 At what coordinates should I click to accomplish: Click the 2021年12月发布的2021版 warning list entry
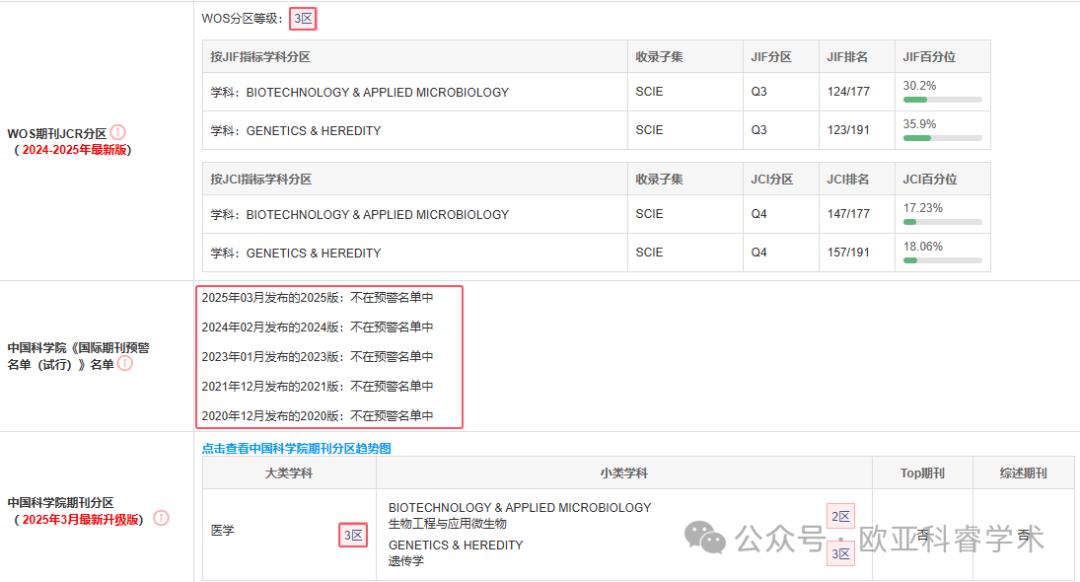[x=318, y=386]
